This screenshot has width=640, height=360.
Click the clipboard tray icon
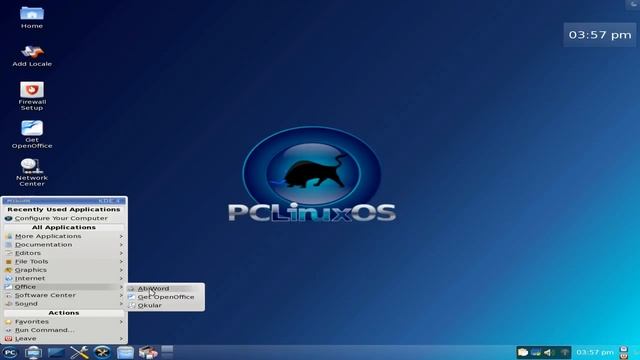click(523, 352)
